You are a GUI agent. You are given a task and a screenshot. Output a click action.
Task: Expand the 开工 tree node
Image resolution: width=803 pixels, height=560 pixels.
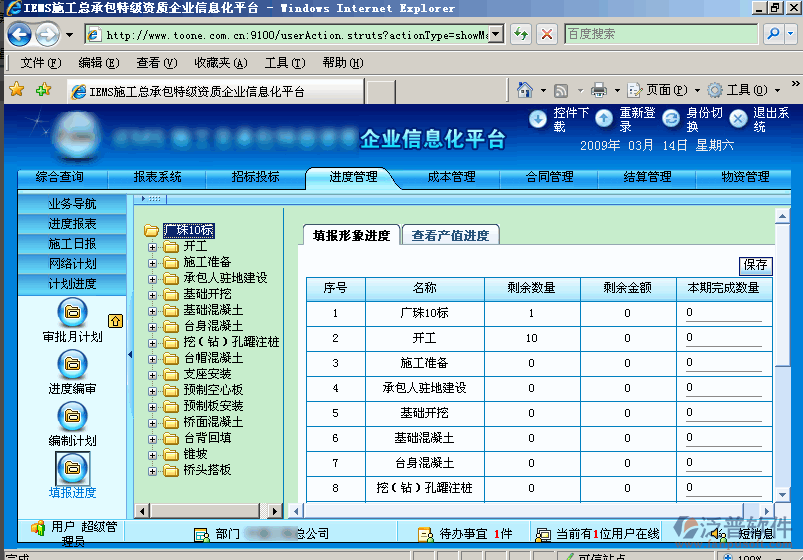click(153, 246)
